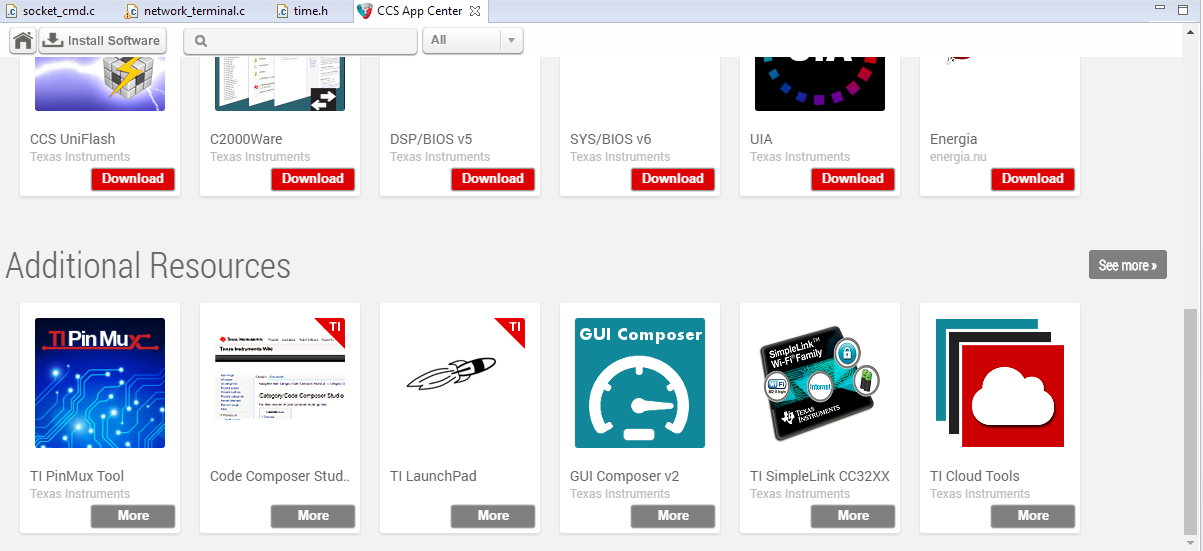Download DSP/BIOS v5
Screen dimensions: 1203x551
click(493, 179)
